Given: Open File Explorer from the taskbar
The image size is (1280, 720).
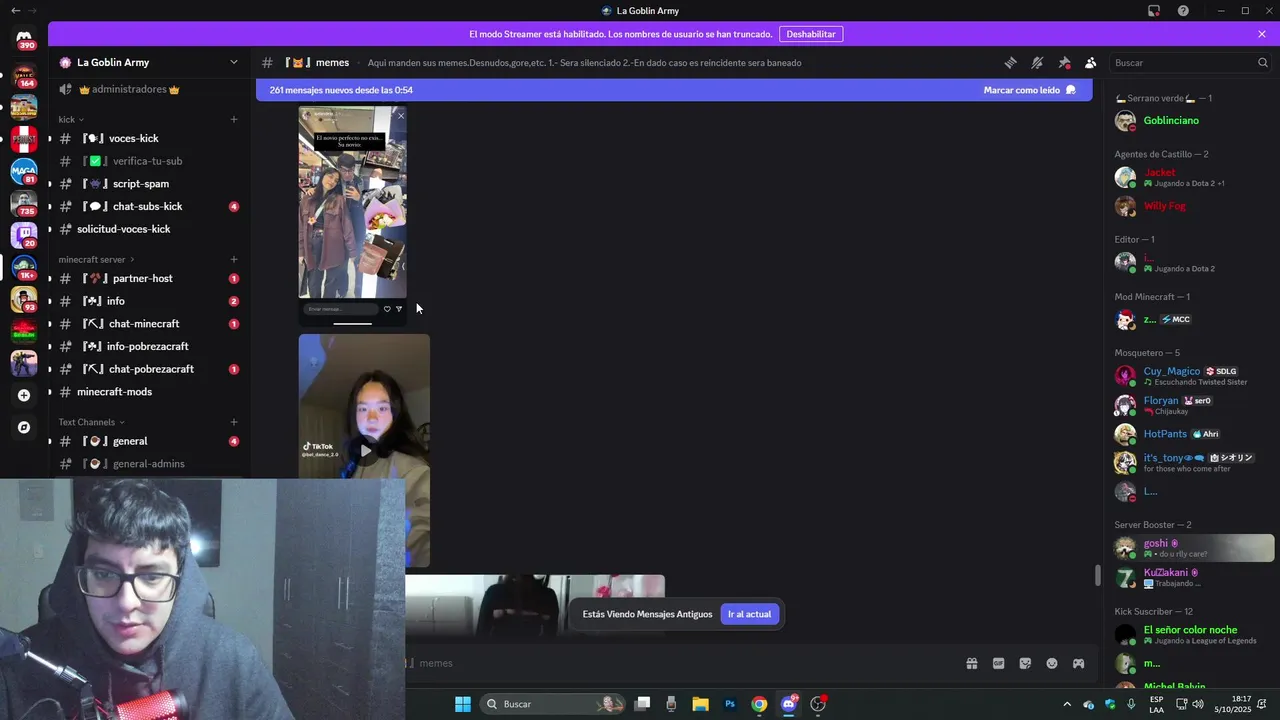Looking at the screenshot, I should [x=700, y=704].
